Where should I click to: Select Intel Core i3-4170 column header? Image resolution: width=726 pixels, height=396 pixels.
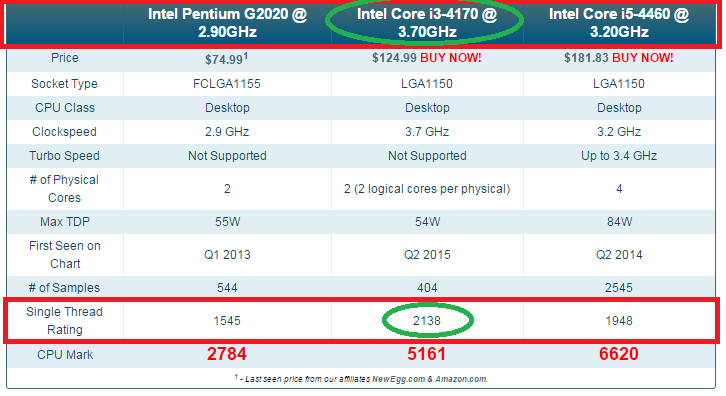point(426,23)
